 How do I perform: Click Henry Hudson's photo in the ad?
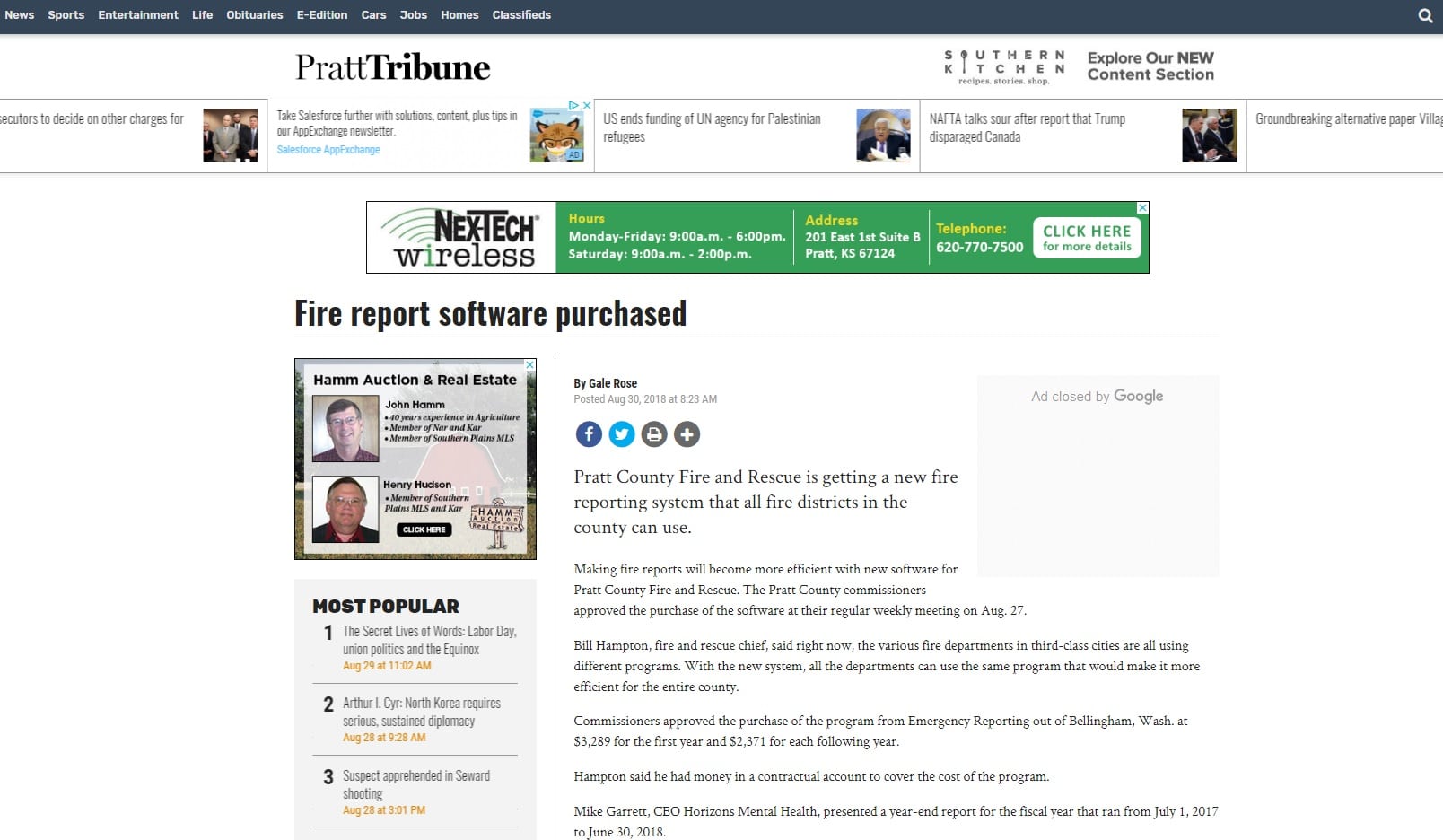(x=345, y=509)
